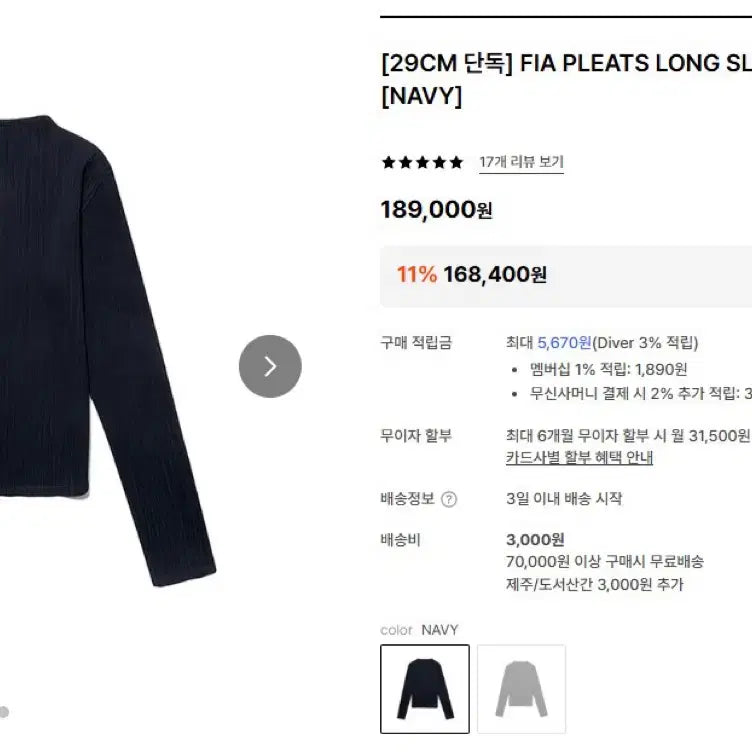The width and height of the screenshot is (752, 752).
Task: Click the next product image arrow
Action: pos(270,366)
